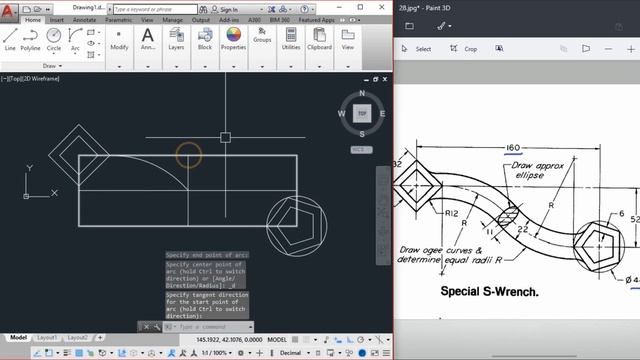This screenshot has width=640, height=360.
Task: Toggle Grid display in status bar
Action: tap(295, 340)
